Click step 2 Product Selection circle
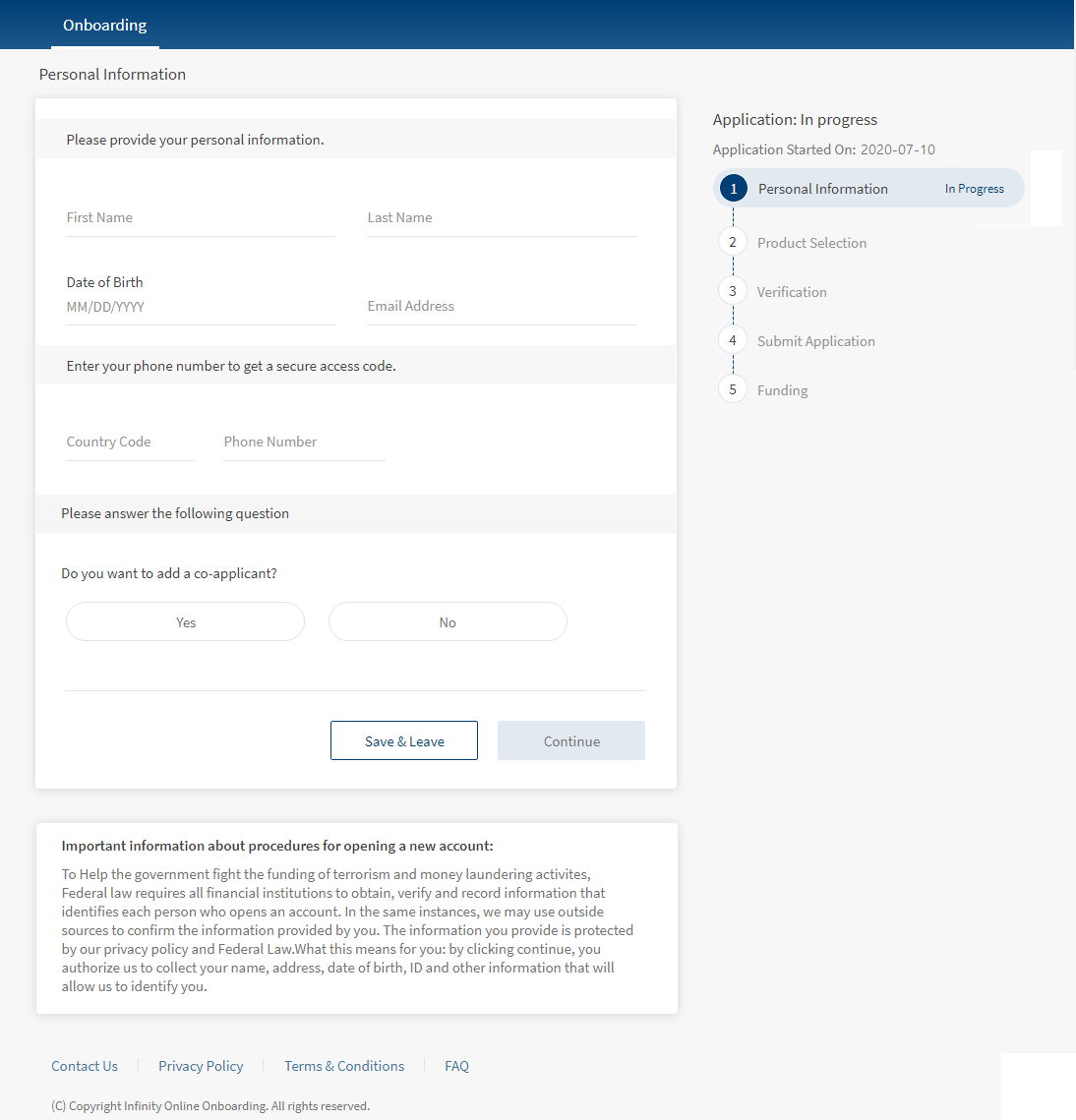This screenshot has height=1120, width=1076. [x=733, y=242]
